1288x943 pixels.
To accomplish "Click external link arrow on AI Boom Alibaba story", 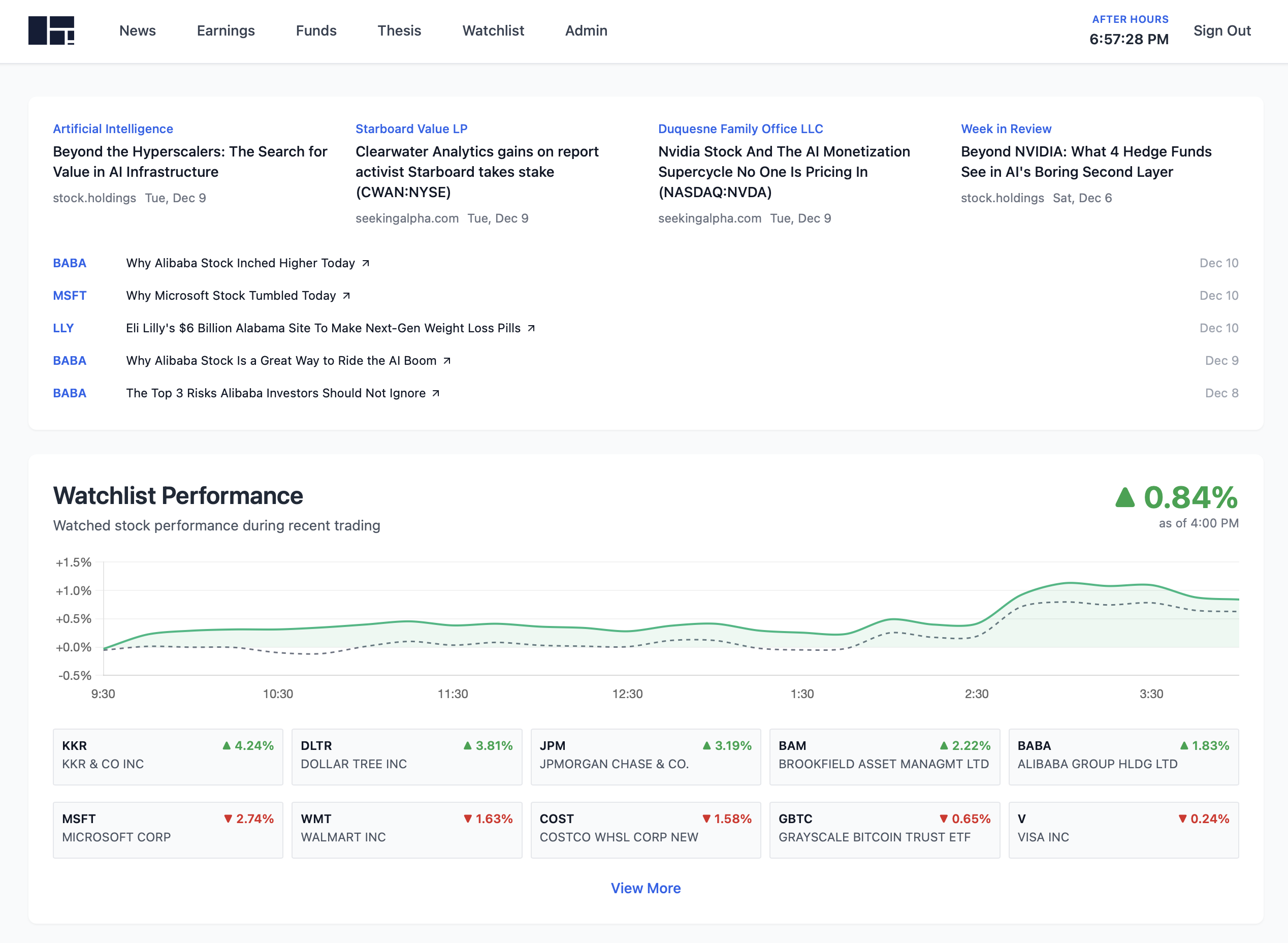I will pyautogui.click(x=447, y=361).
